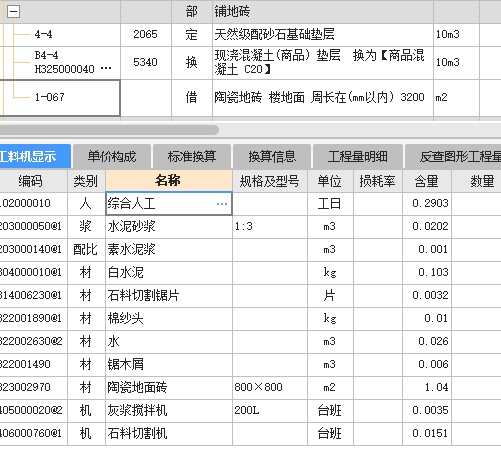The height and width of the screenshot is (466, 501).
Task: Select the 石料切割机 row name
Action: pyautogui.click(x=169, y=434)
